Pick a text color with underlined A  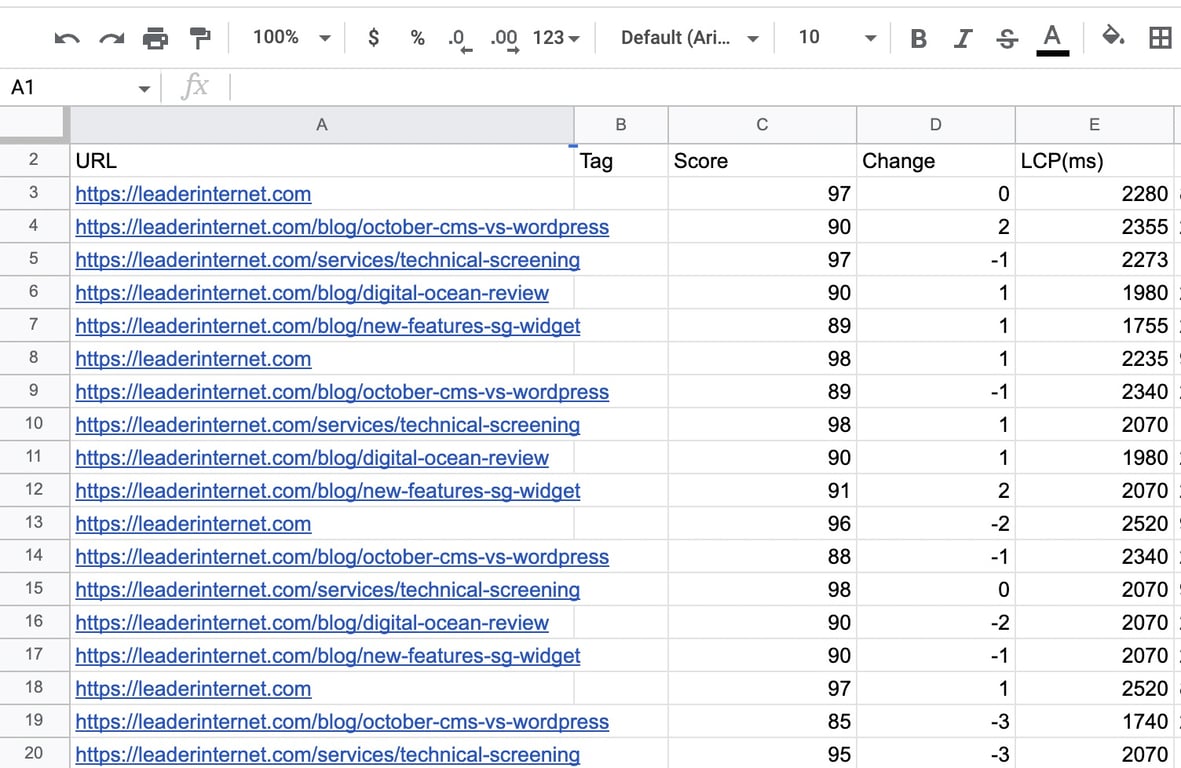tap(1051, 38)
